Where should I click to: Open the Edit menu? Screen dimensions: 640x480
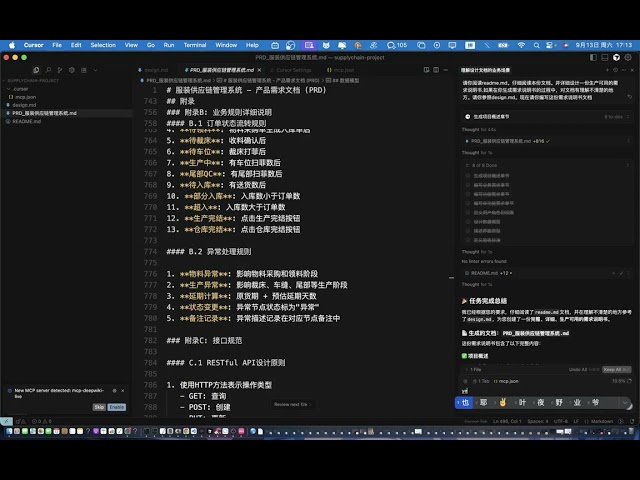(x=76, y=45)
